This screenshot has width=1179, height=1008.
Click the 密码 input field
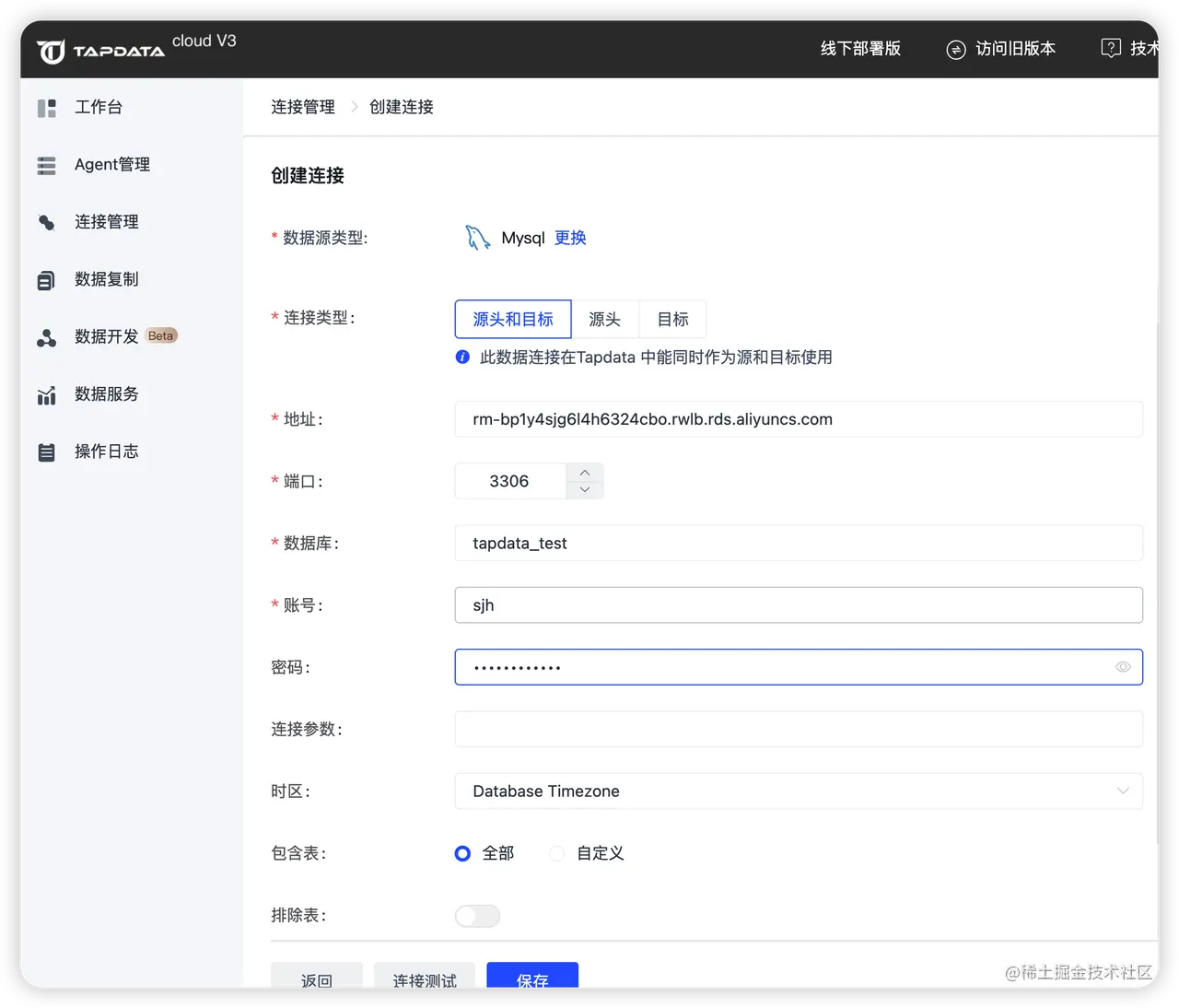(799, 667)
